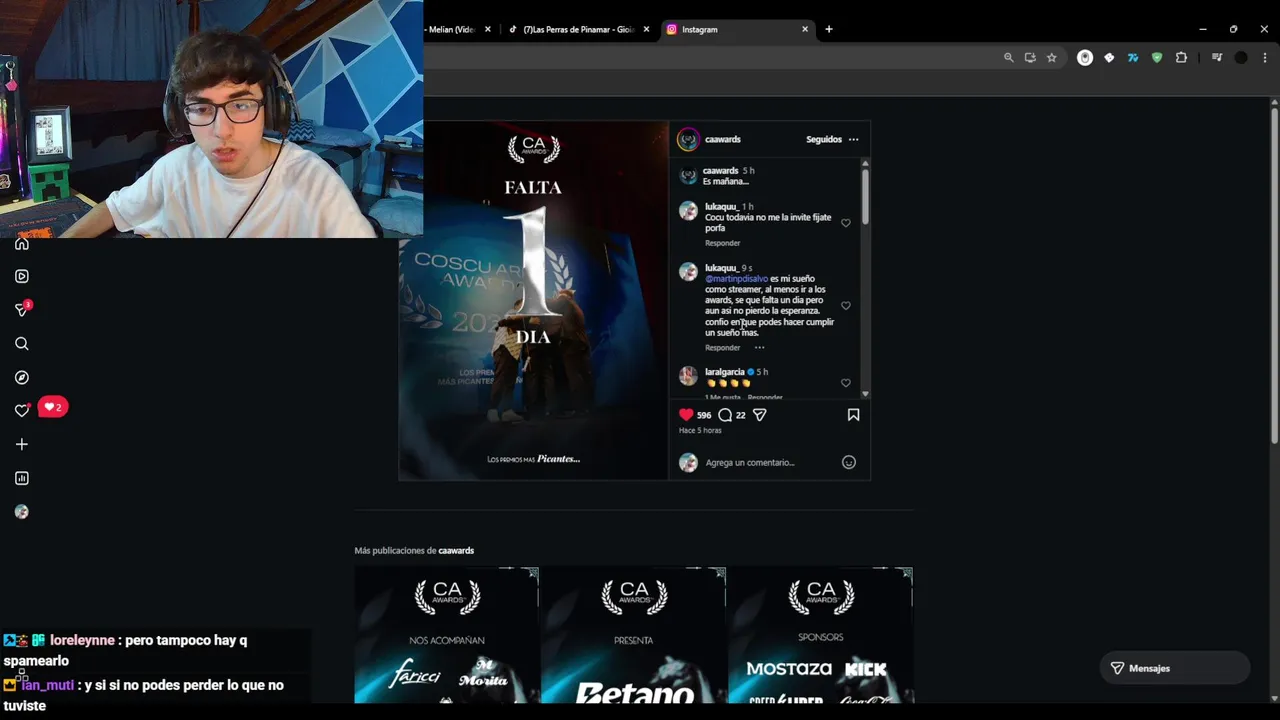Open the media control playlist icon
This screenshot has width=1280, height=720.
click(x=1216, y=58)
